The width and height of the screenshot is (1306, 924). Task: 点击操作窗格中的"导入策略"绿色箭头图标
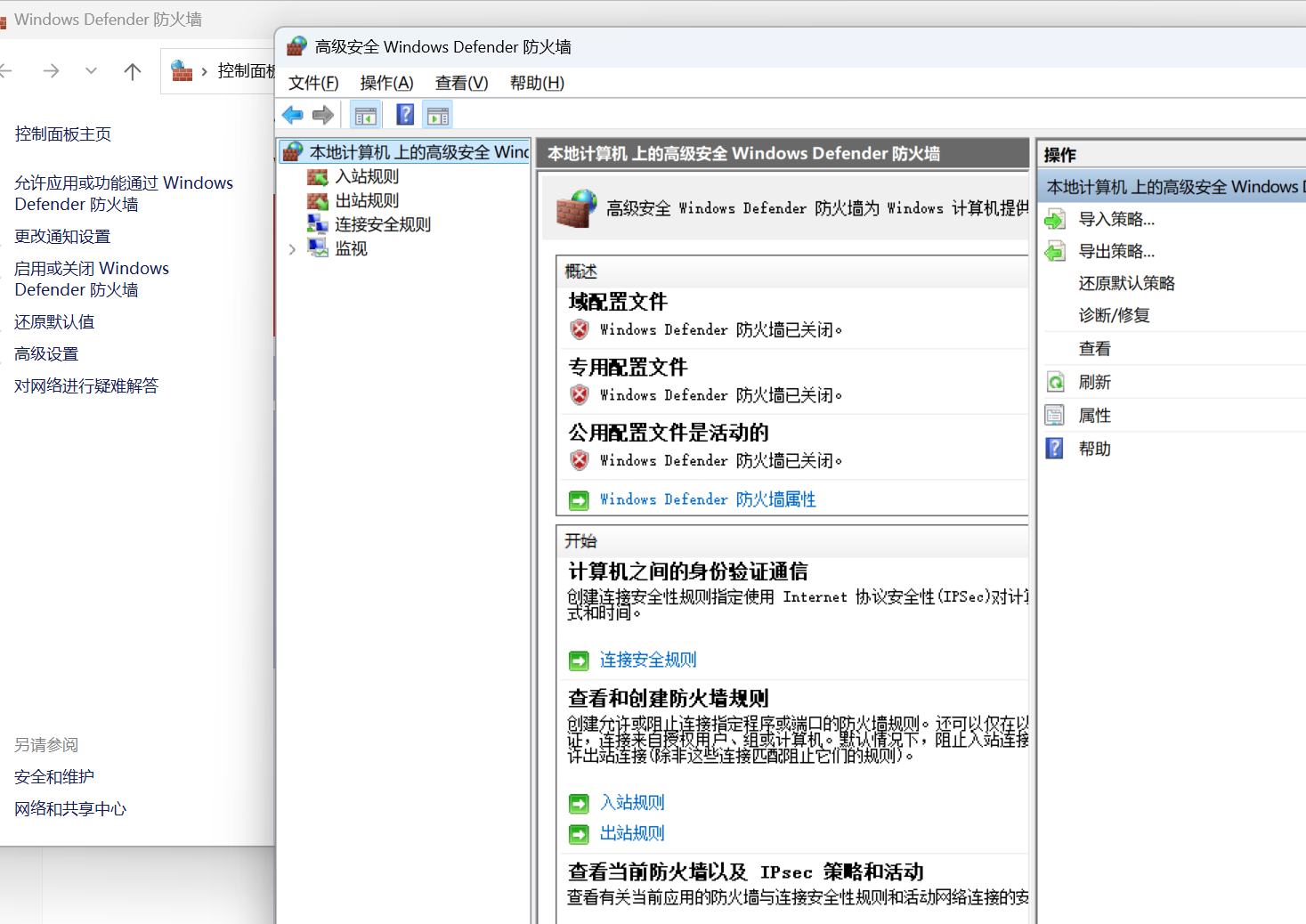pos(1055,219)
